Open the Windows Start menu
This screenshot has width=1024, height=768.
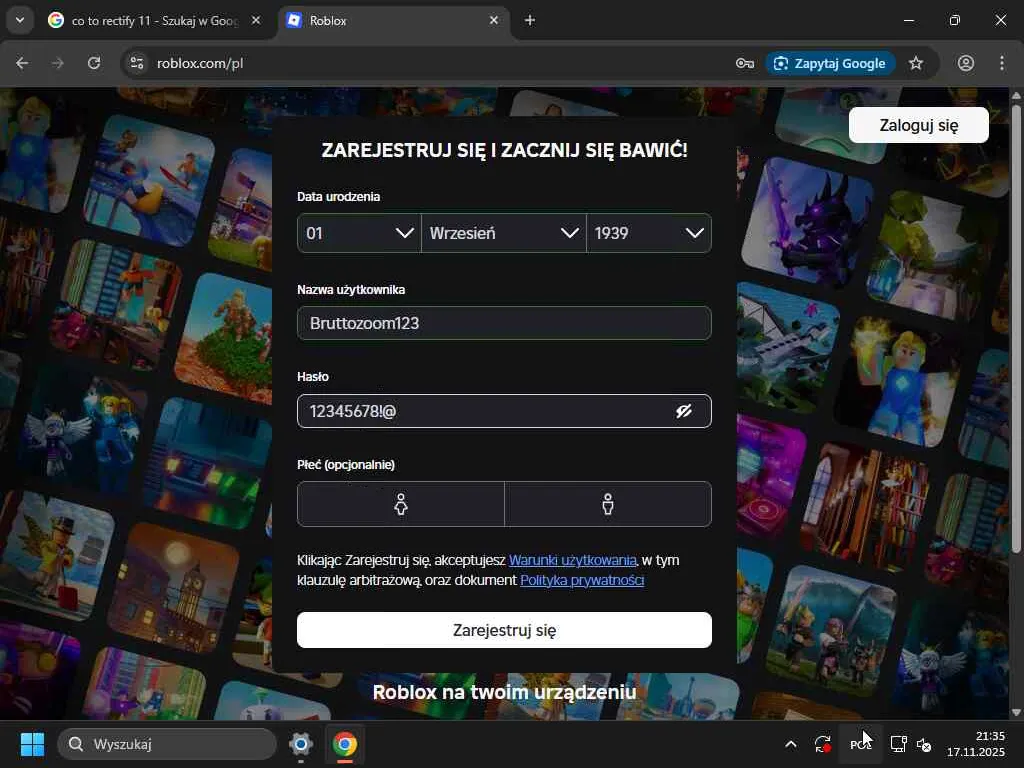pos(32,744)
